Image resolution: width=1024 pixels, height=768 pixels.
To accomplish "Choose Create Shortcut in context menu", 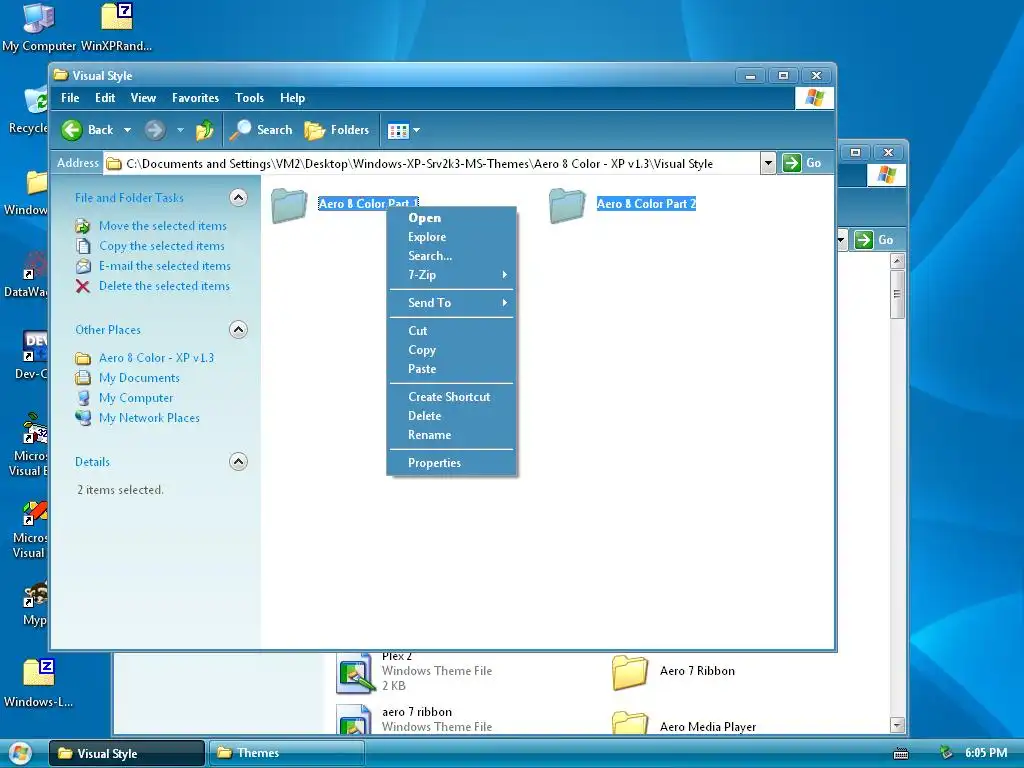I will tap(451, 397).
